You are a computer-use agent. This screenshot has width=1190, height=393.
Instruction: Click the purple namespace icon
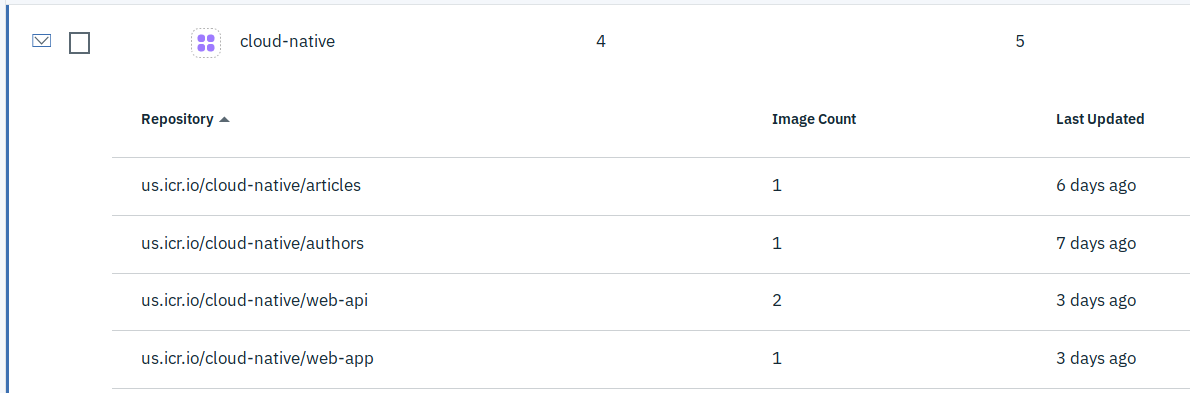tap(206, 42)
